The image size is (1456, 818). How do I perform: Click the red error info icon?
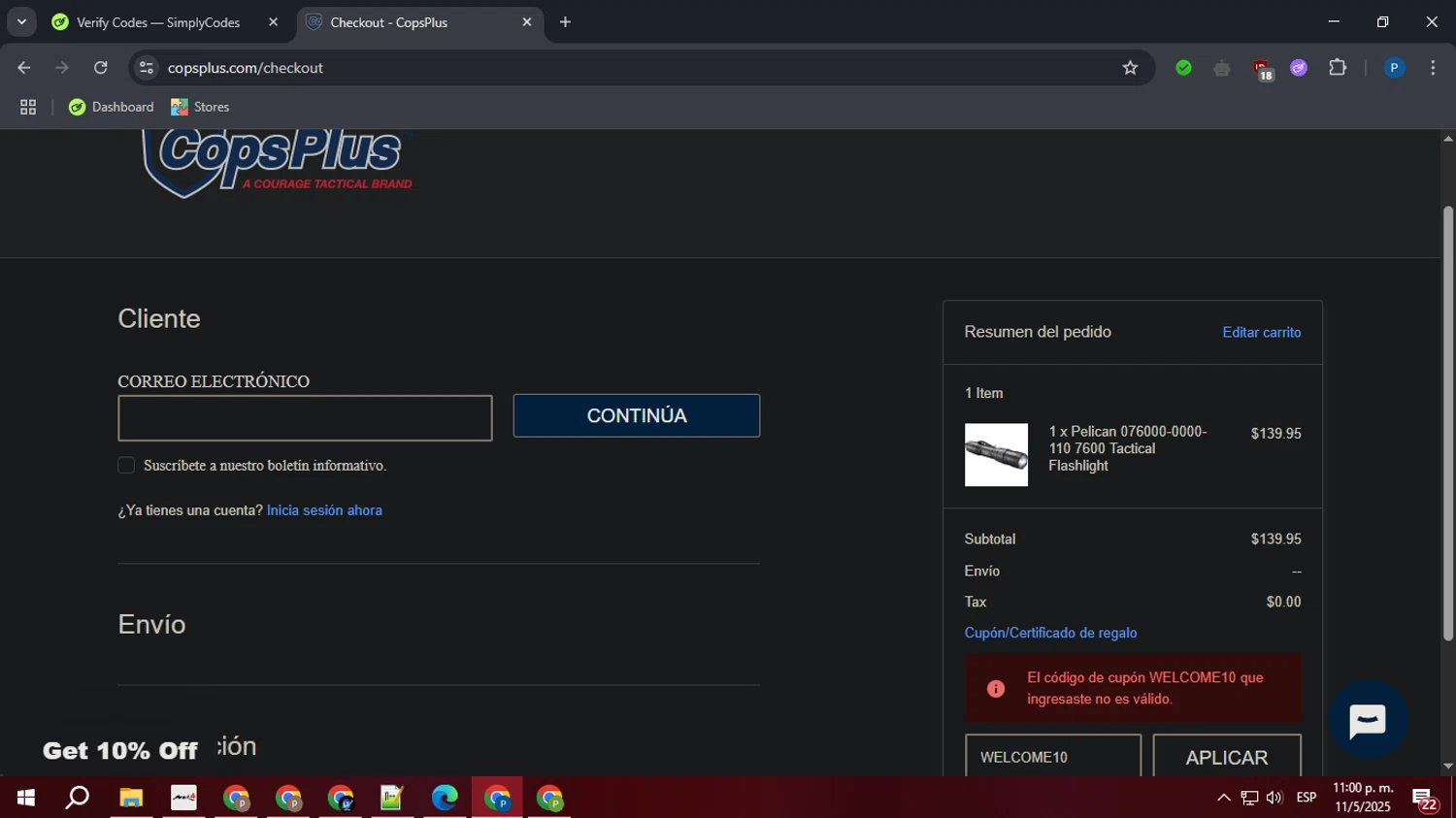(996, 689)
